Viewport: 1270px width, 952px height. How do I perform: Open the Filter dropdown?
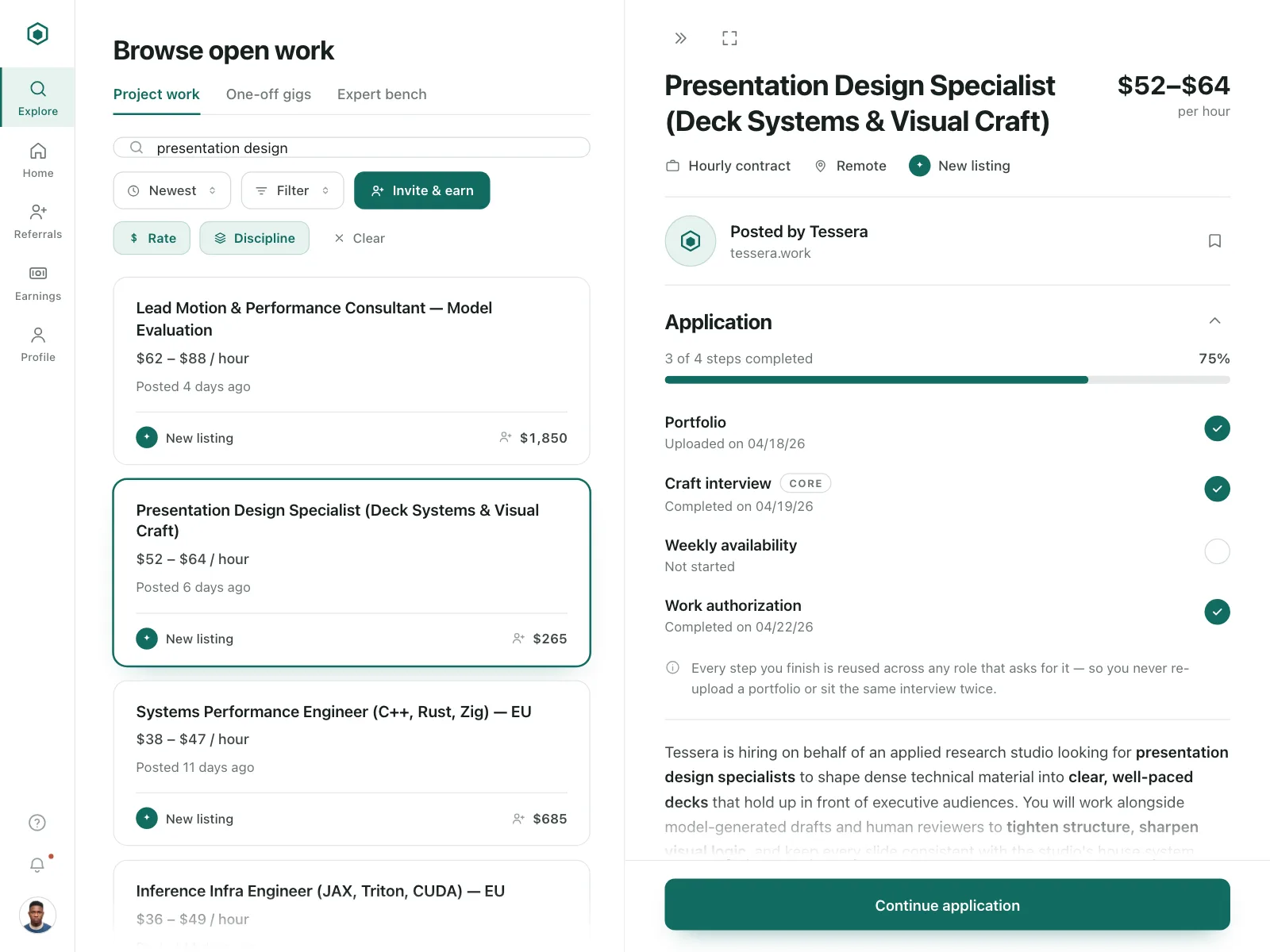[x=292, y=190]
